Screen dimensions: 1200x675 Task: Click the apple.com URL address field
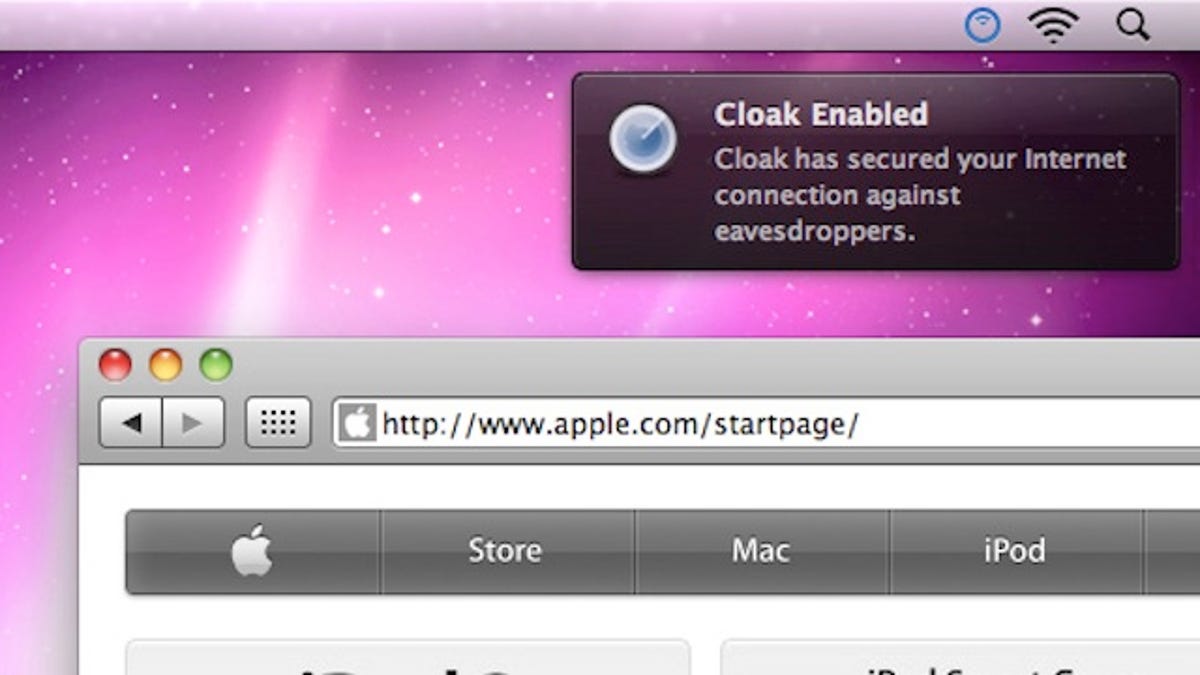pos(766,424)
